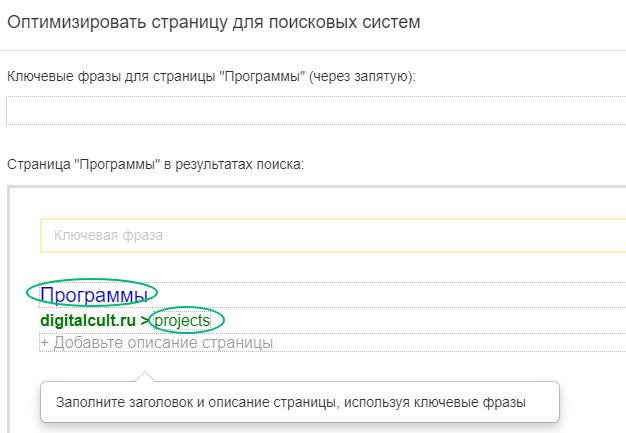626x433 pixels.
Task: Edit the "projects" URL slug
Action: pyautogui.click(x=182, y=320)
